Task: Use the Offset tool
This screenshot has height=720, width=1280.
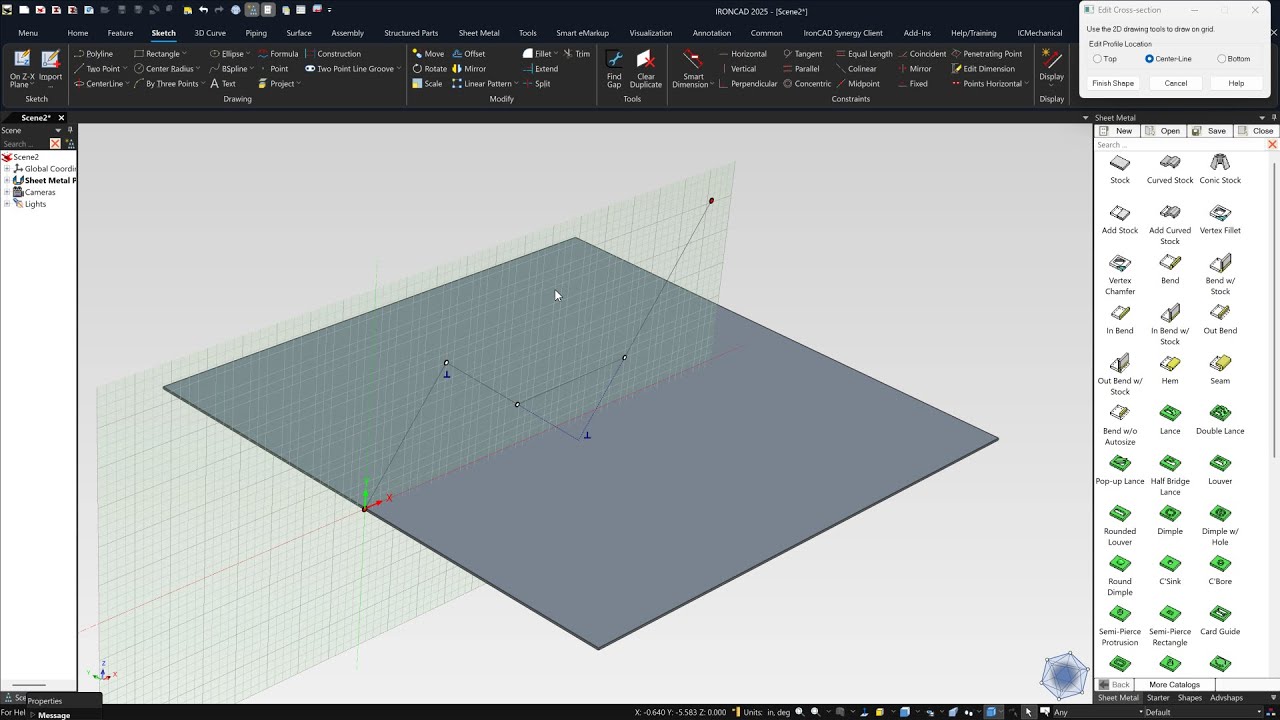Action: click(469, 54)
